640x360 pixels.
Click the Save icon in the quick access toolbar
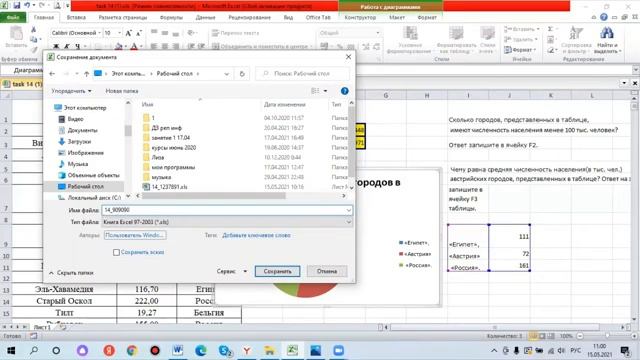point(17,5)
